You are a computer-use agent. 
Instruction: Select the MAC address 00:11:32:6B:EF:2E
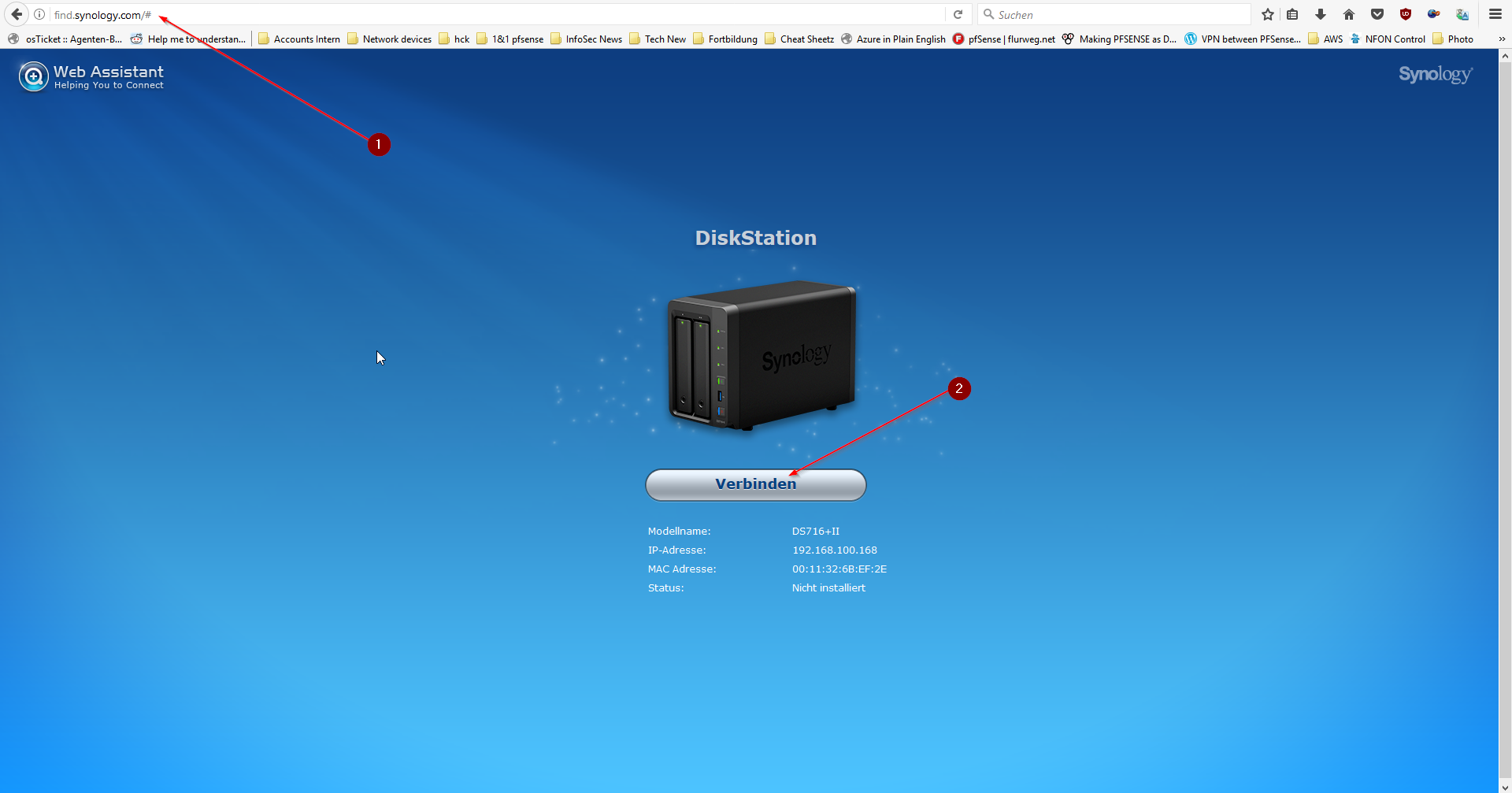point(839,569)
